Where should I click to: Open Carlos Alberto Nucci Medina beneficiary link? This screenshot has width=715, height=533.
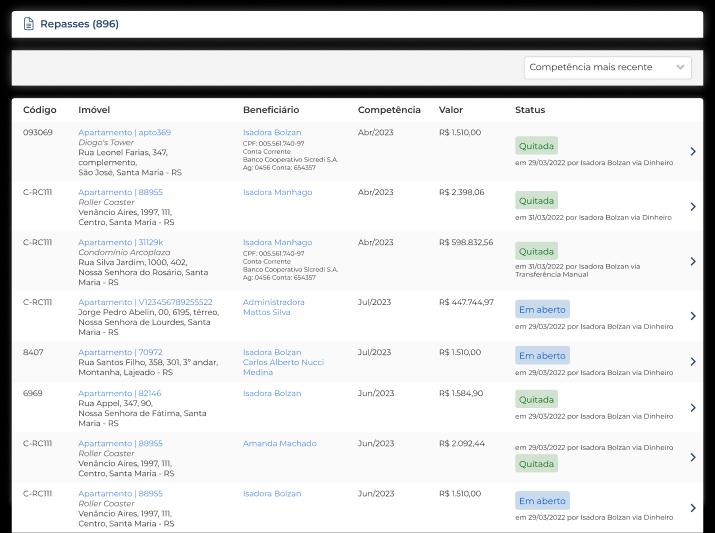coord(283,367)
